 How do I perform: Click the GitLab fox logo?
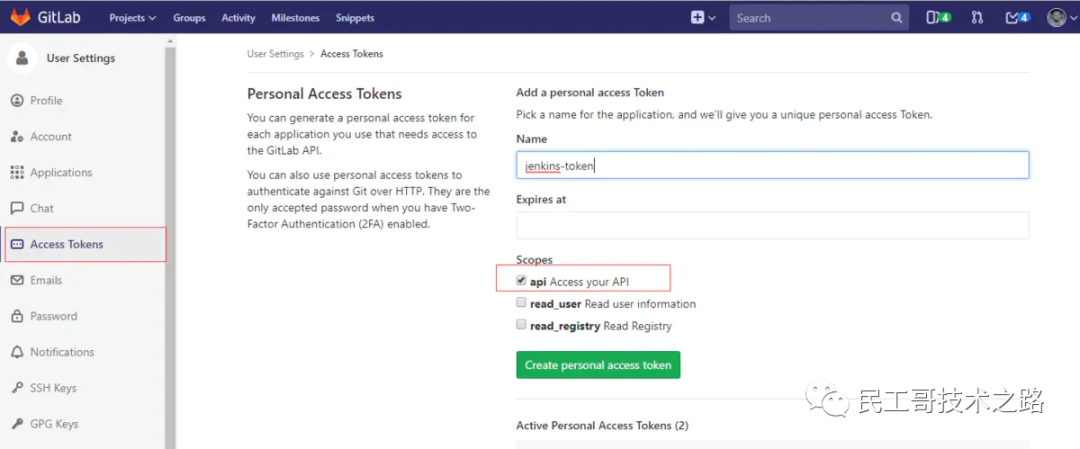[x=20, y=17]
